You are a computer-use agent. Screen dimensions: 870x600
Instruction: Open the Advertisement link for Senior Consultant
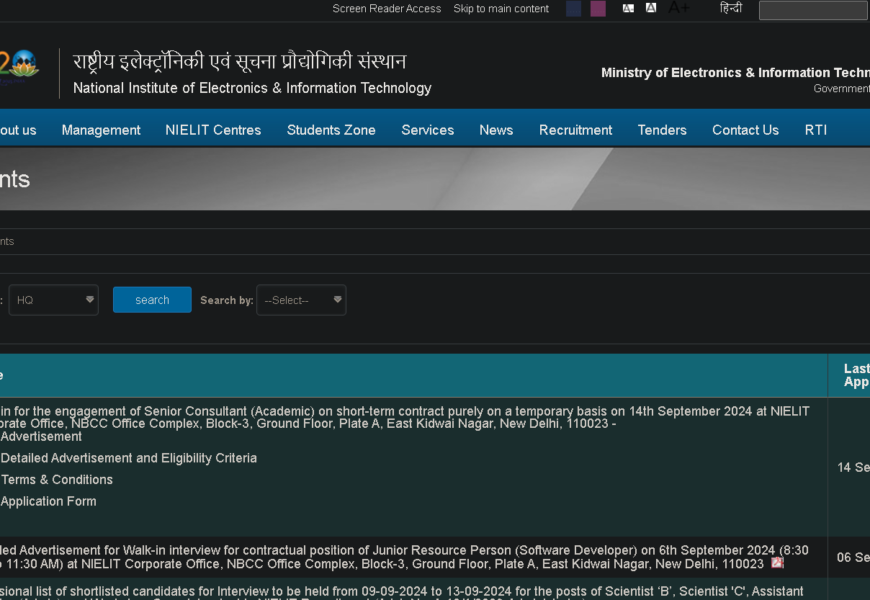pyautogui.click(x=41, y=437)
